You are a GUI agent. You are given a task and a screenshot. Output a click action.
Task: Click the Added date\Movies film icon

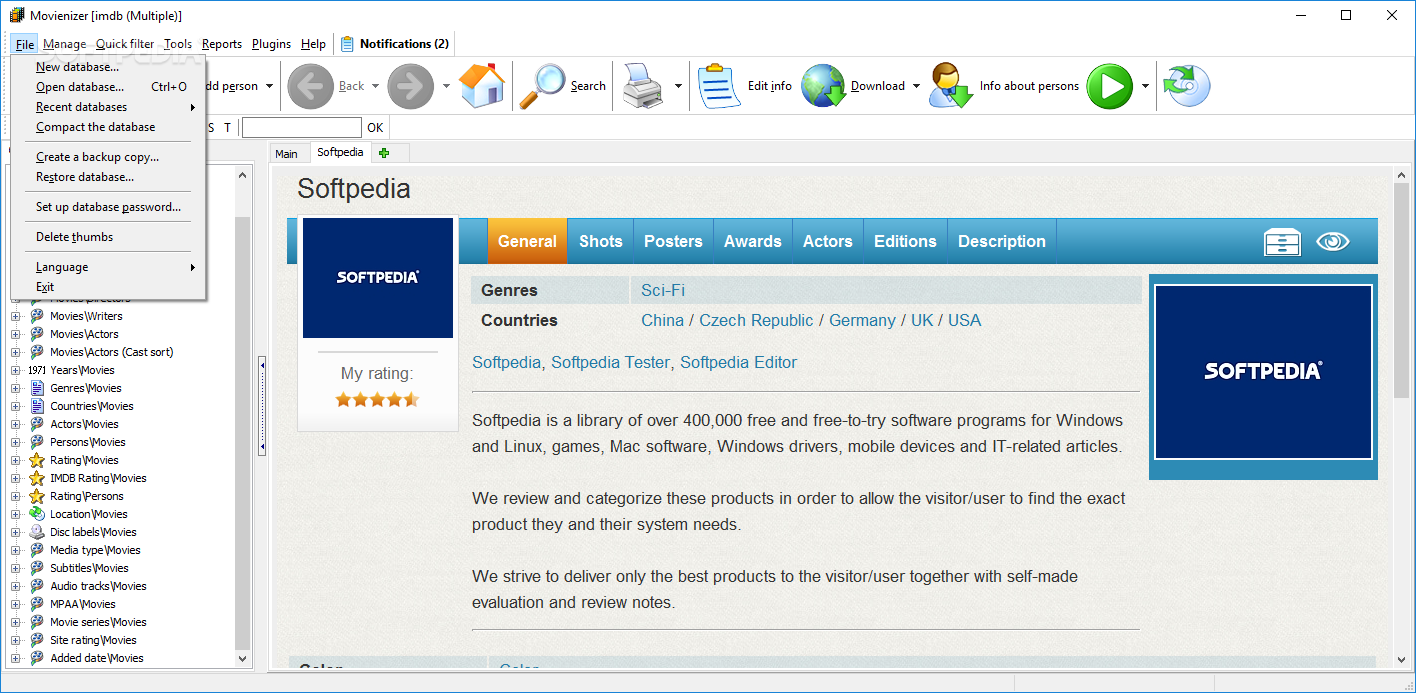point(37,658)
